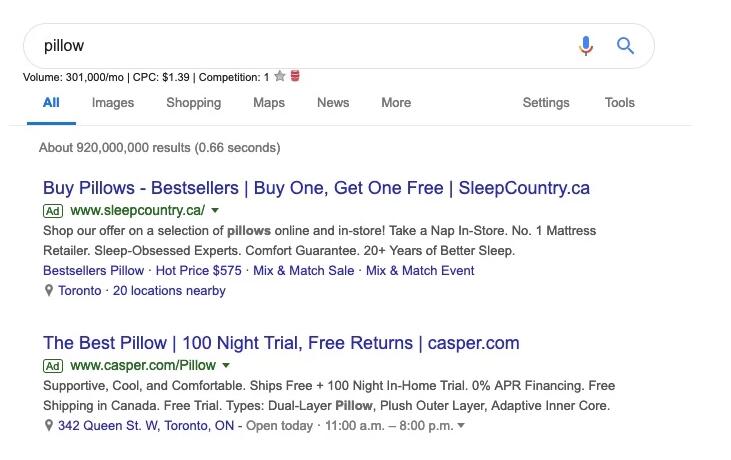Click the map pin beside Toronto
The width and height of the screenshot is (731, 460).
coord(49,291)
